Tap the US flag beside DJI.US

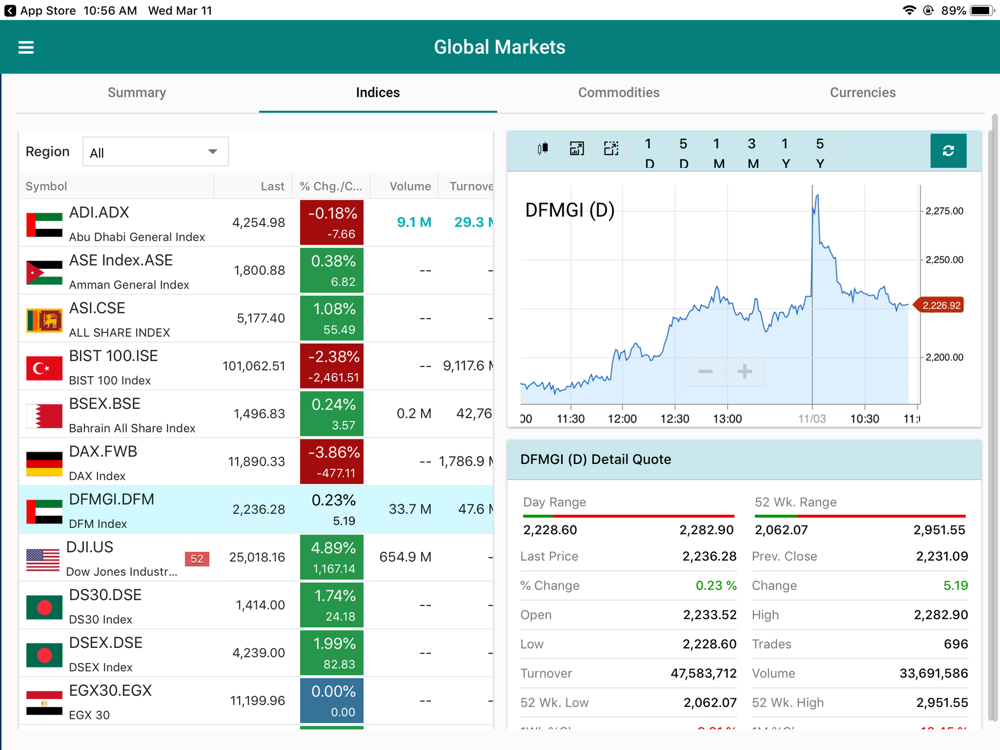pyautogui.click(x=43, y=559)
